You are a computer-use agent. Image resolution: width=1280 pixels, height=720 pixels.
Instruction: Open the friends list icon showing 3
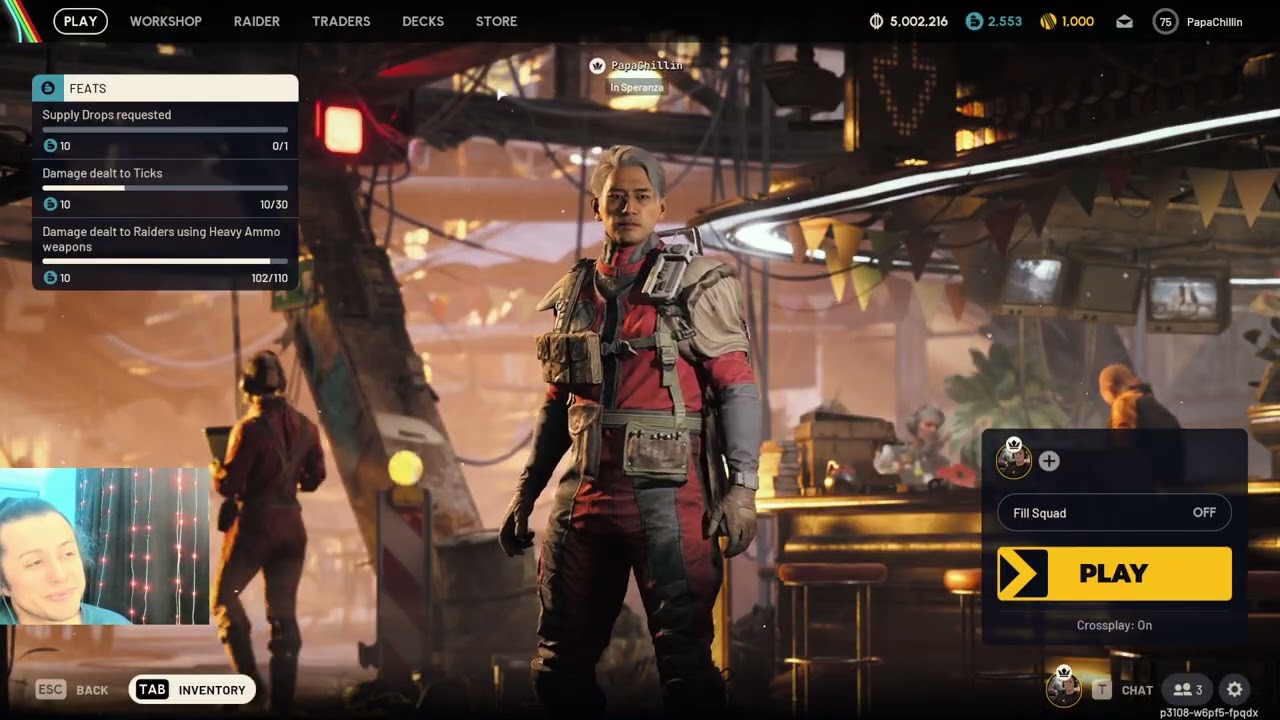1188,689
